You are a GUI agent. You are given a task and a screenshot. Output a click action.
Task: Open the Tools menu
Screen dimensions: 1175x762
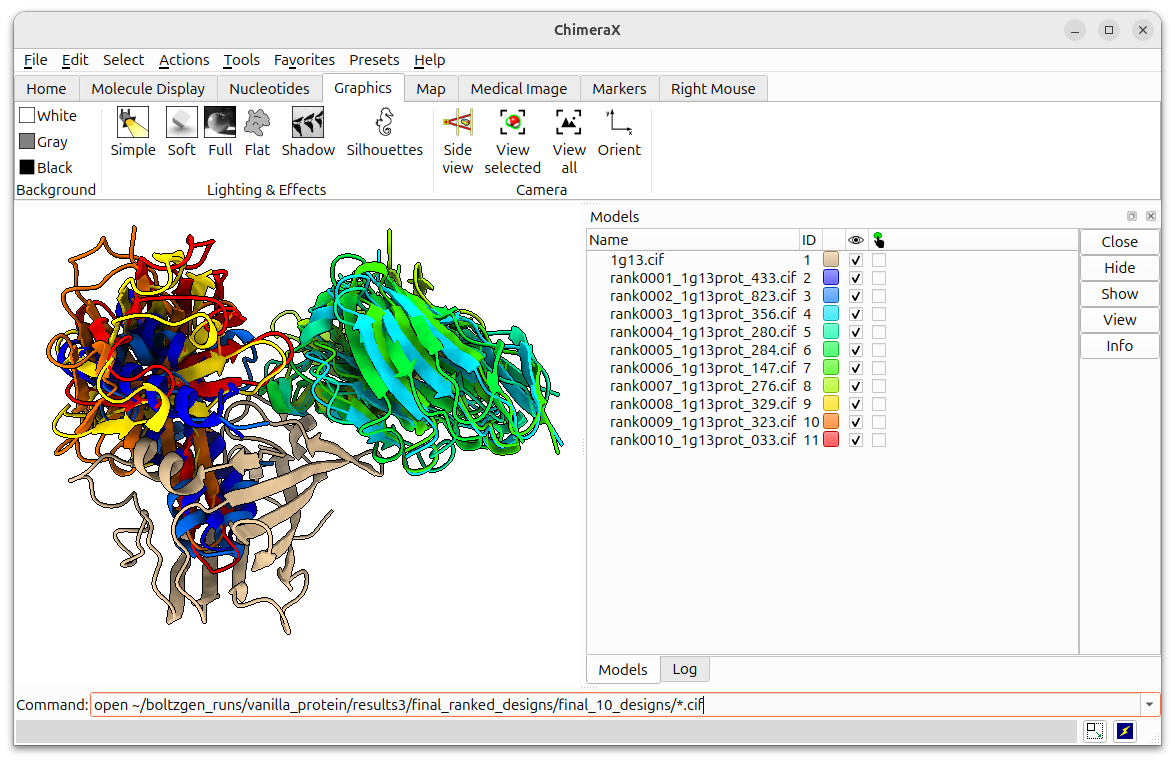[241, 60]
